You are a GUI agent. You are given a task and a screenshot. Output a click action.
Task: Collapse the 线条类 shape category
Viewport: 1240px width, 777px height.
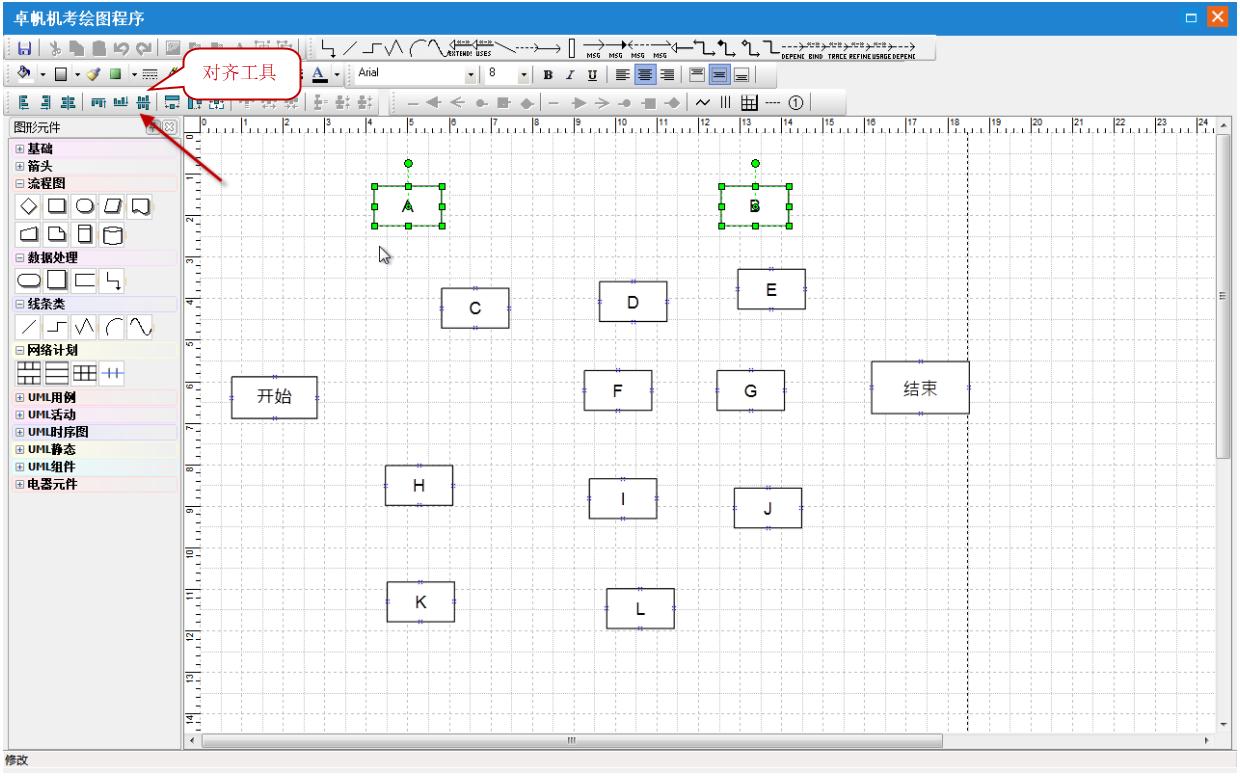click(x=20, y=303)
